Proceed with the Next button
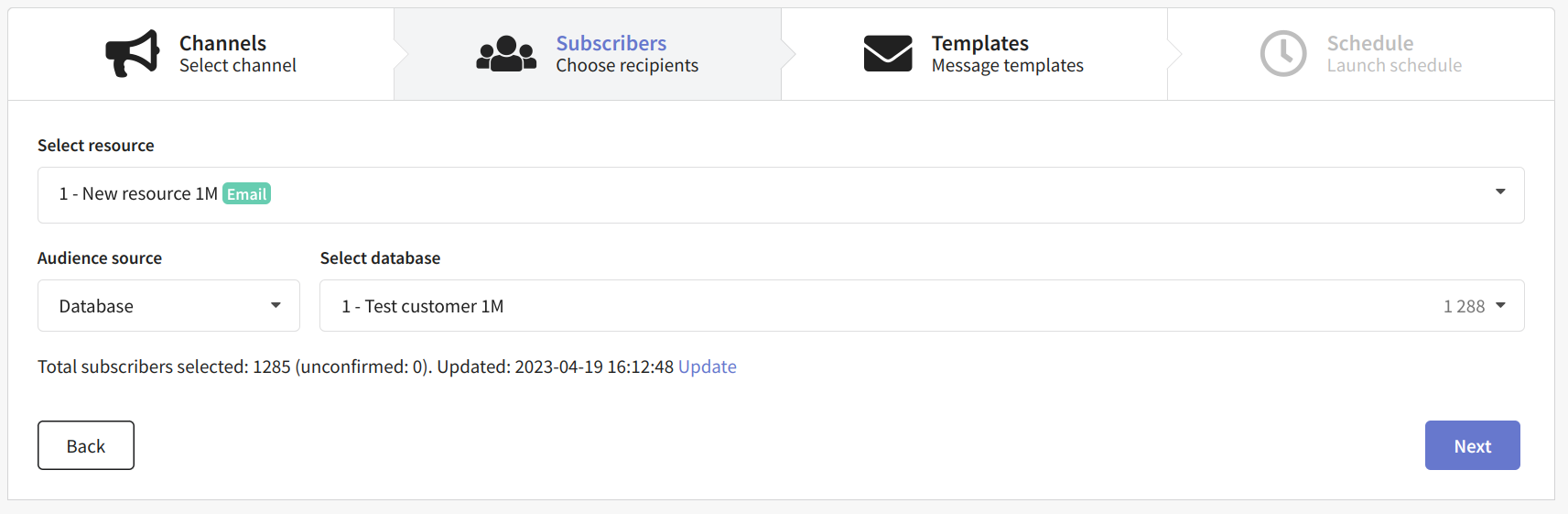This screenshot has height=514, width=1568. coord(1472,445)
